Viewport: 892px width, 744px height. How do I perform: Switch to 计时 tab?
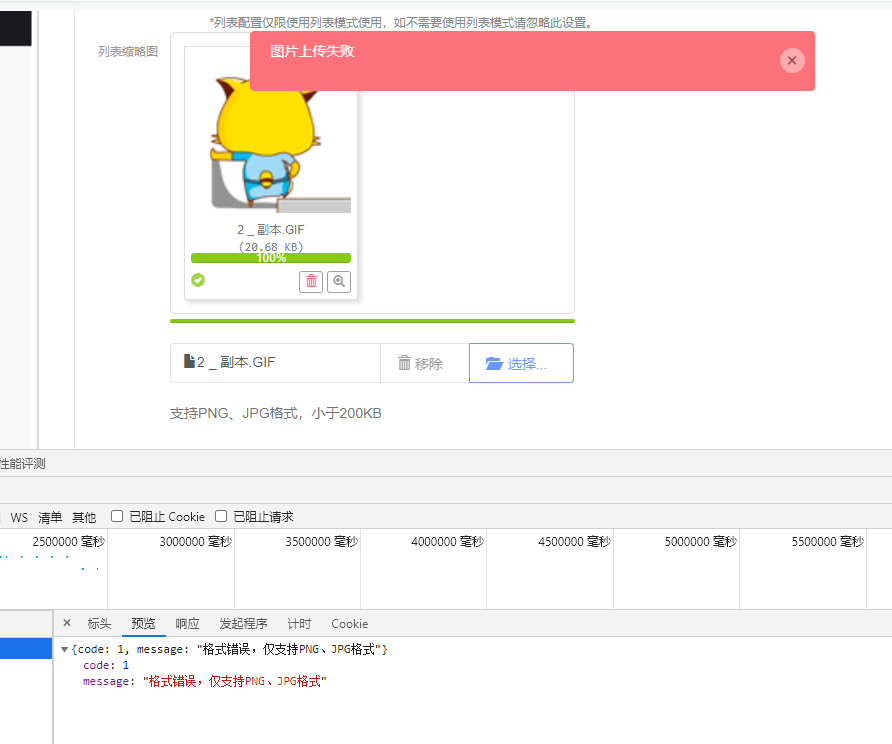tap(299, 624)
